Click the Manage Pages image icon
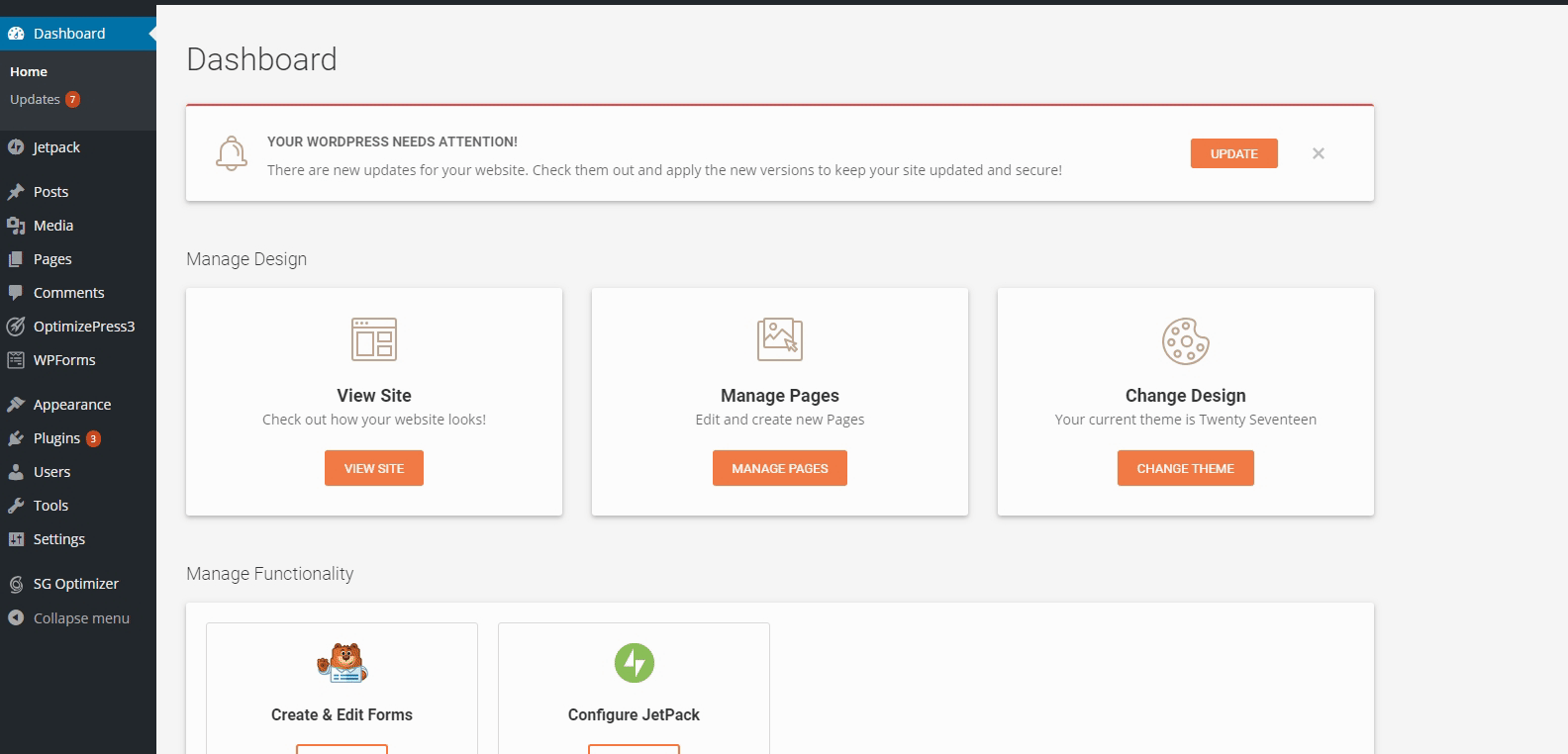Viewport: 1568px width, 754px height. [x=780, y=339]
